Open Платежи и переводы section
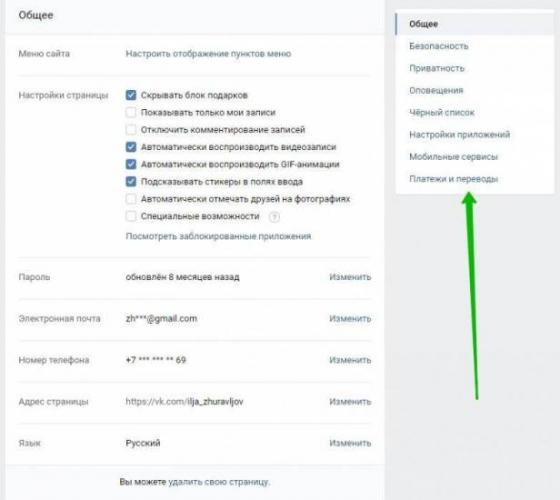The width and height of the screenshot is (560, 500). point(454,179)
